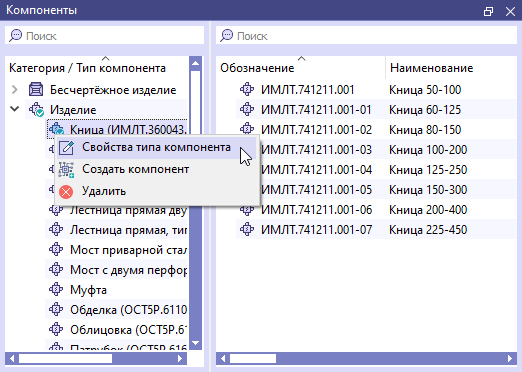This screenshot has height=372, width=522.
Task: Click the icon next to 'Облицовка'
Action: click(x=56, y=329)
